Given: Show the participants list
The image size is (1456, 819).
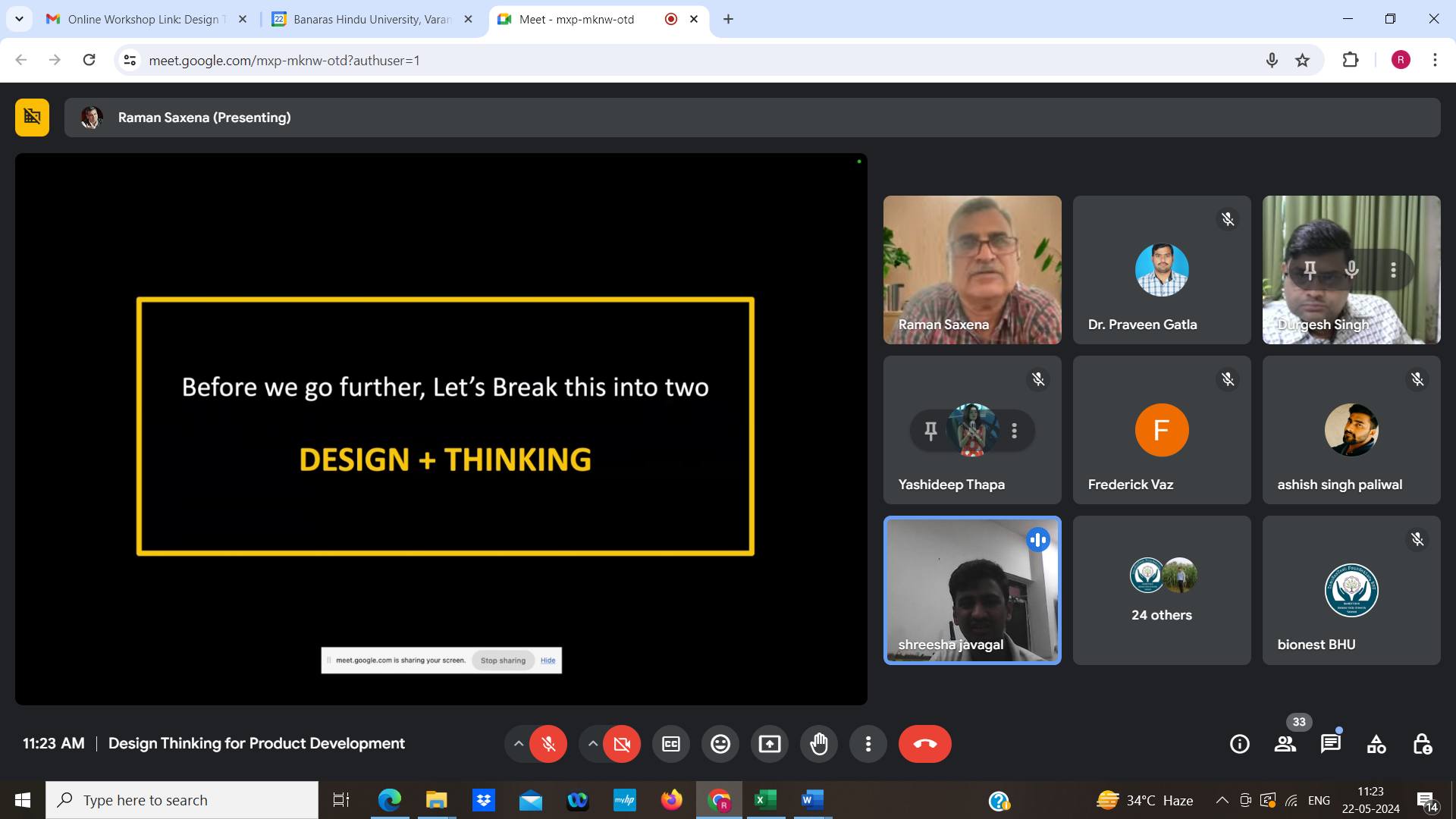Looking at the screenshot, I should pos(1285,744).
